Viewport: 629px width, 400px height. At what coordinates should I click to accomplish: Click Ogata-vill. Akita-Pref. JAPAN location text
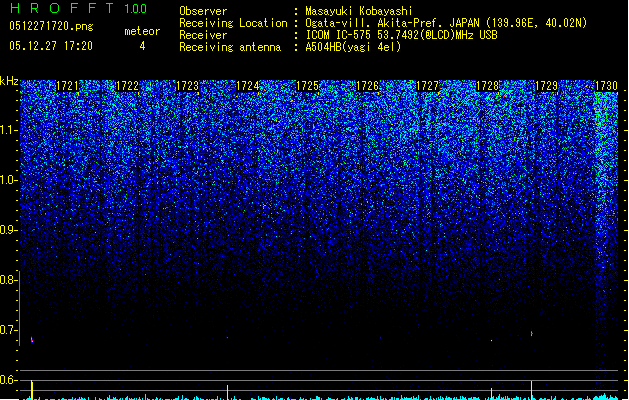tap(446, 23)
